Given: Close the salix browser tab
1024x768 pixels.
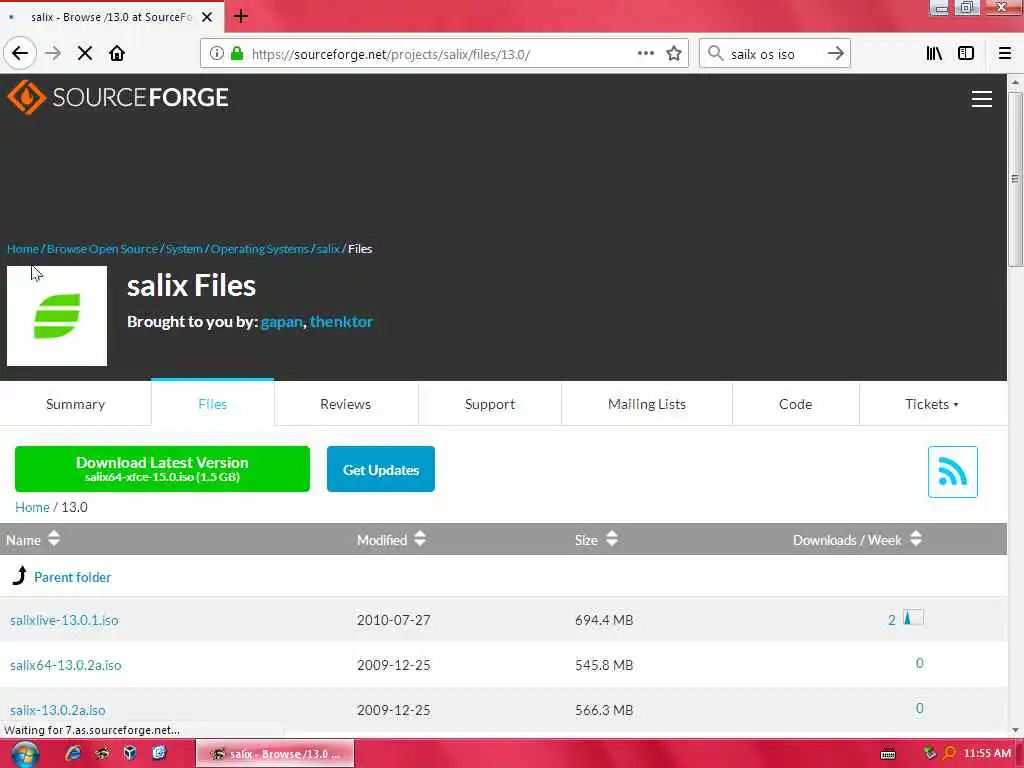Looking at the screenshot, I should click(207, 17).
